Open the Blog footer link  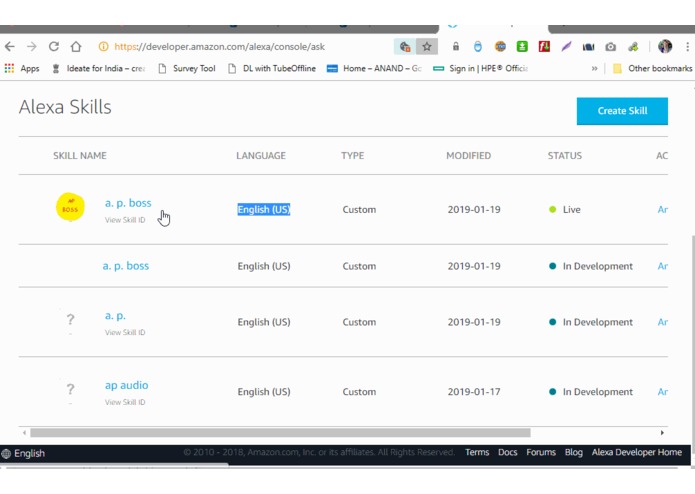pyautogui.click(x=574, y=452)
